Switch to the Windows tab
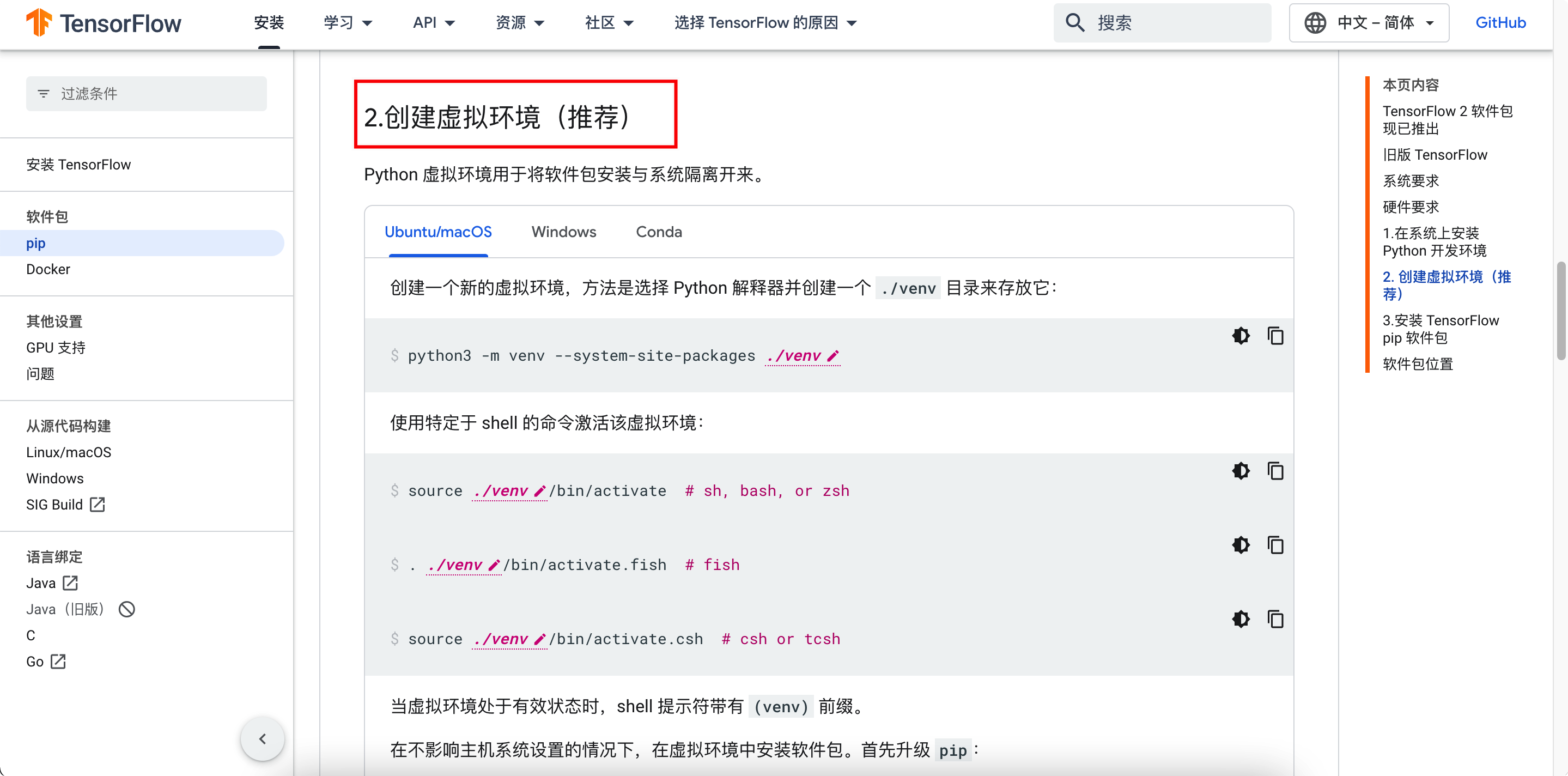Image resolution: width=1568 pixels, height=776 pixels. coord(564,232)
